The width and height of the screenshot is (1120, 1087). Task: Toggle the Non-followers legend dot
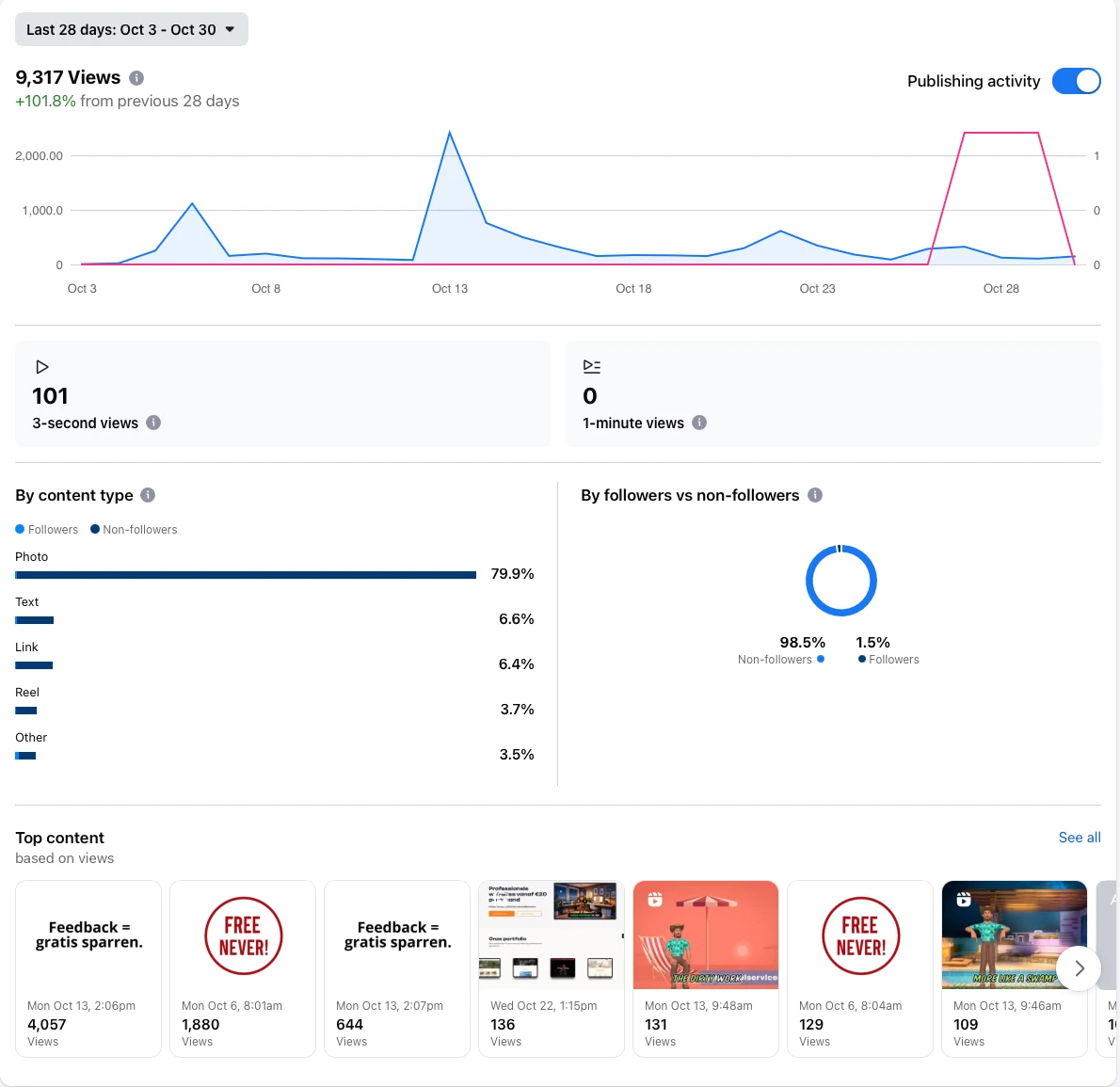pyautogui.click(x=97, y=529)
